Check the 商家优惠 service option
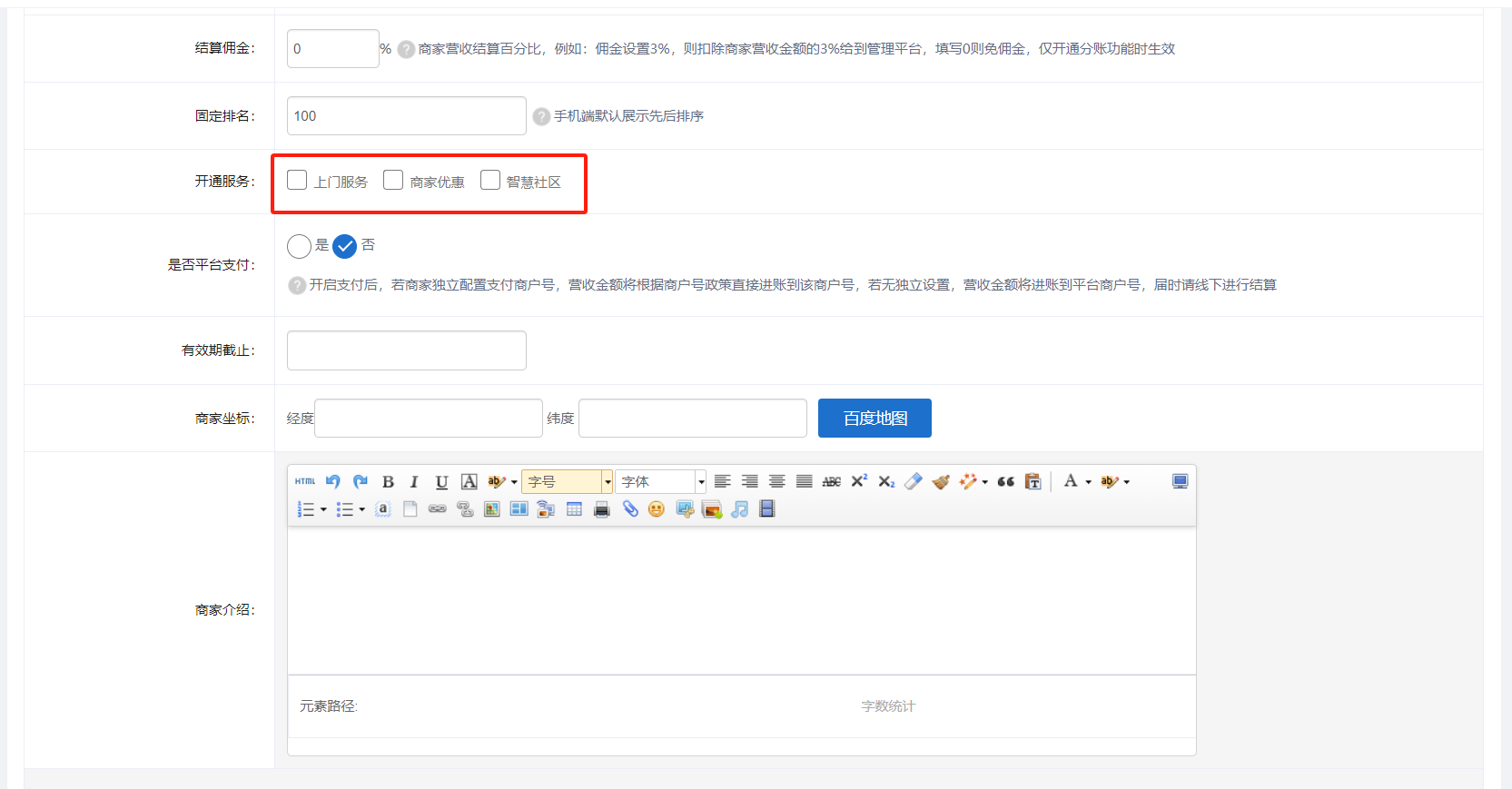This screenshot has width=1512, height=789. point(393,181)
